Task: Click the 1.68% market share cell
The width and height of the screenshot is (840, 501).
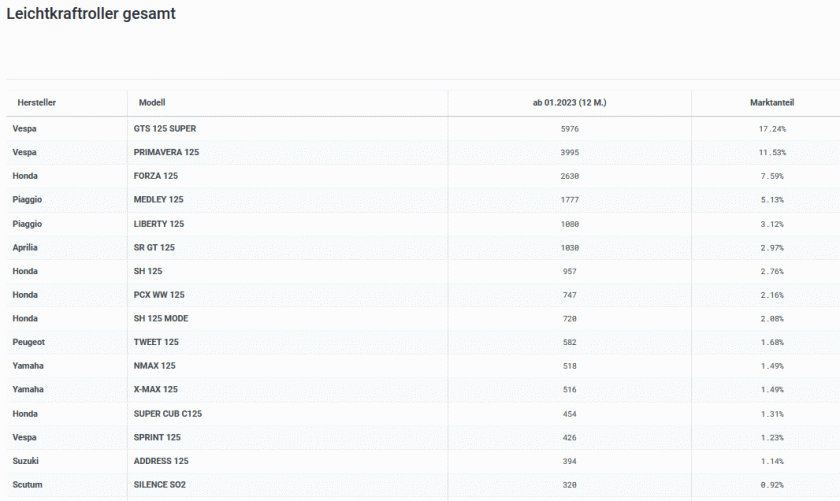Action: click(772, 342)
